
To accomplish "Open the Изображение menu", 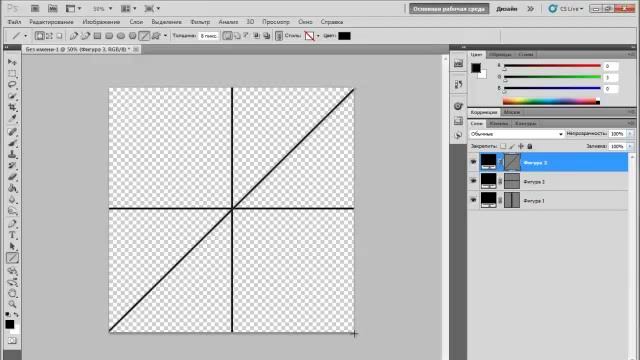I will [101, 22].
